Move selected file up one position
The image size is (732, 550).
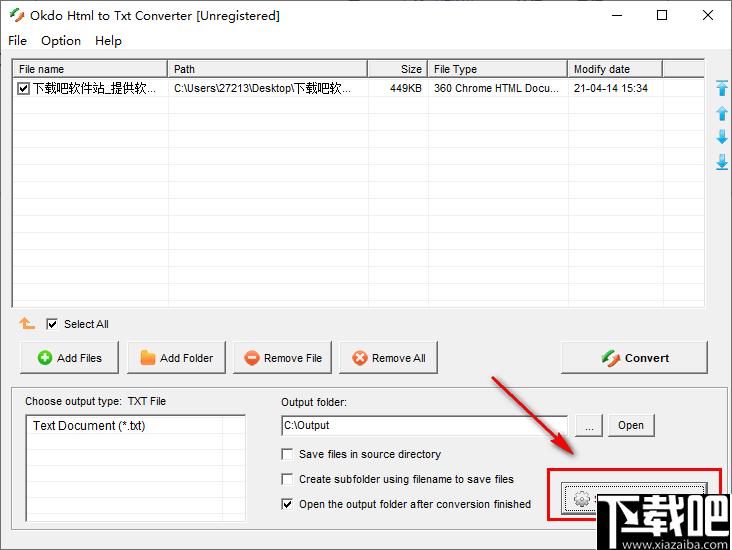[x=722, y=113]
